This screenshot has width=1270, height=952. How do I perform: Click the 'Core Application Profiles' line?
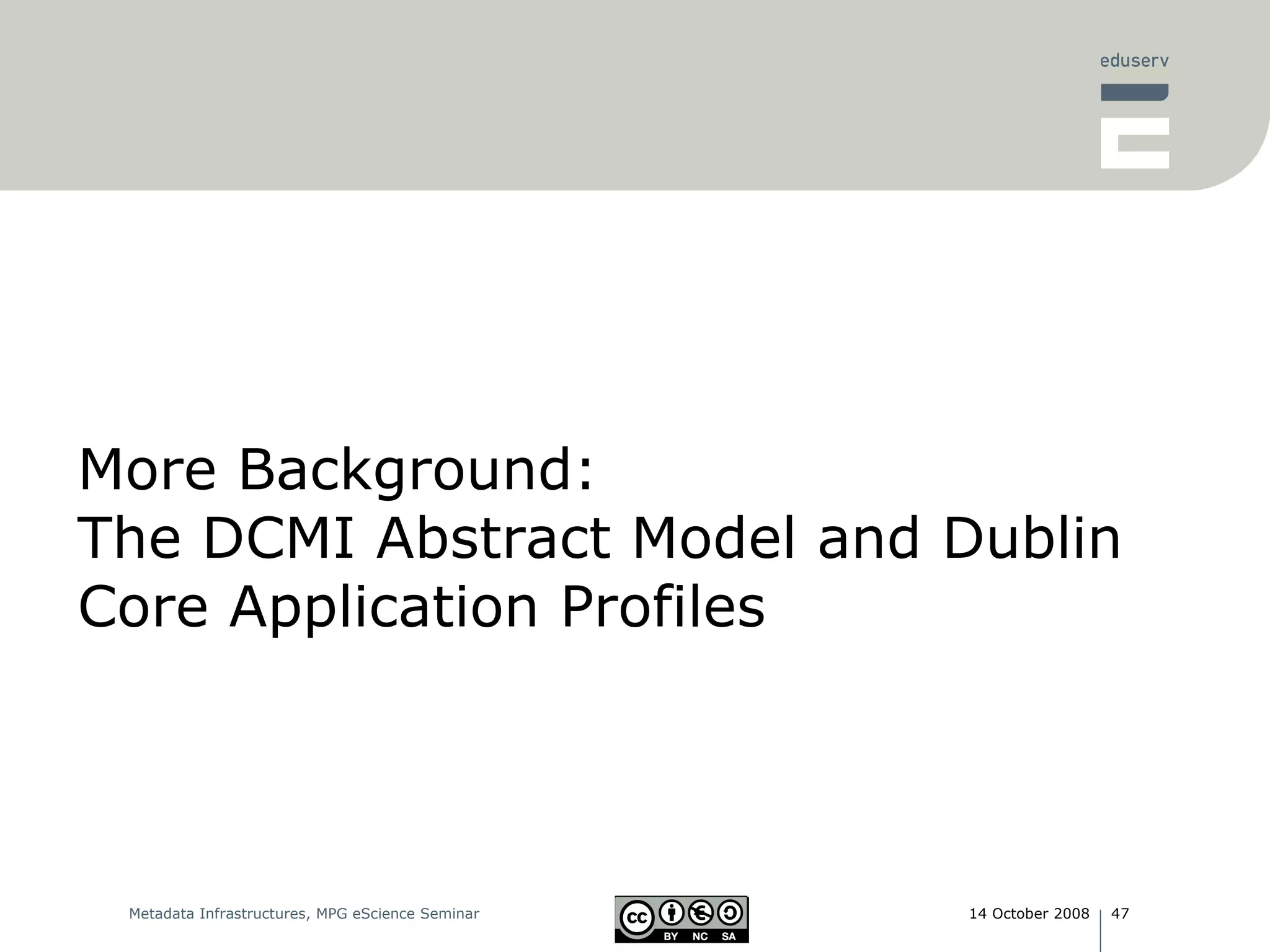point(422,607)
